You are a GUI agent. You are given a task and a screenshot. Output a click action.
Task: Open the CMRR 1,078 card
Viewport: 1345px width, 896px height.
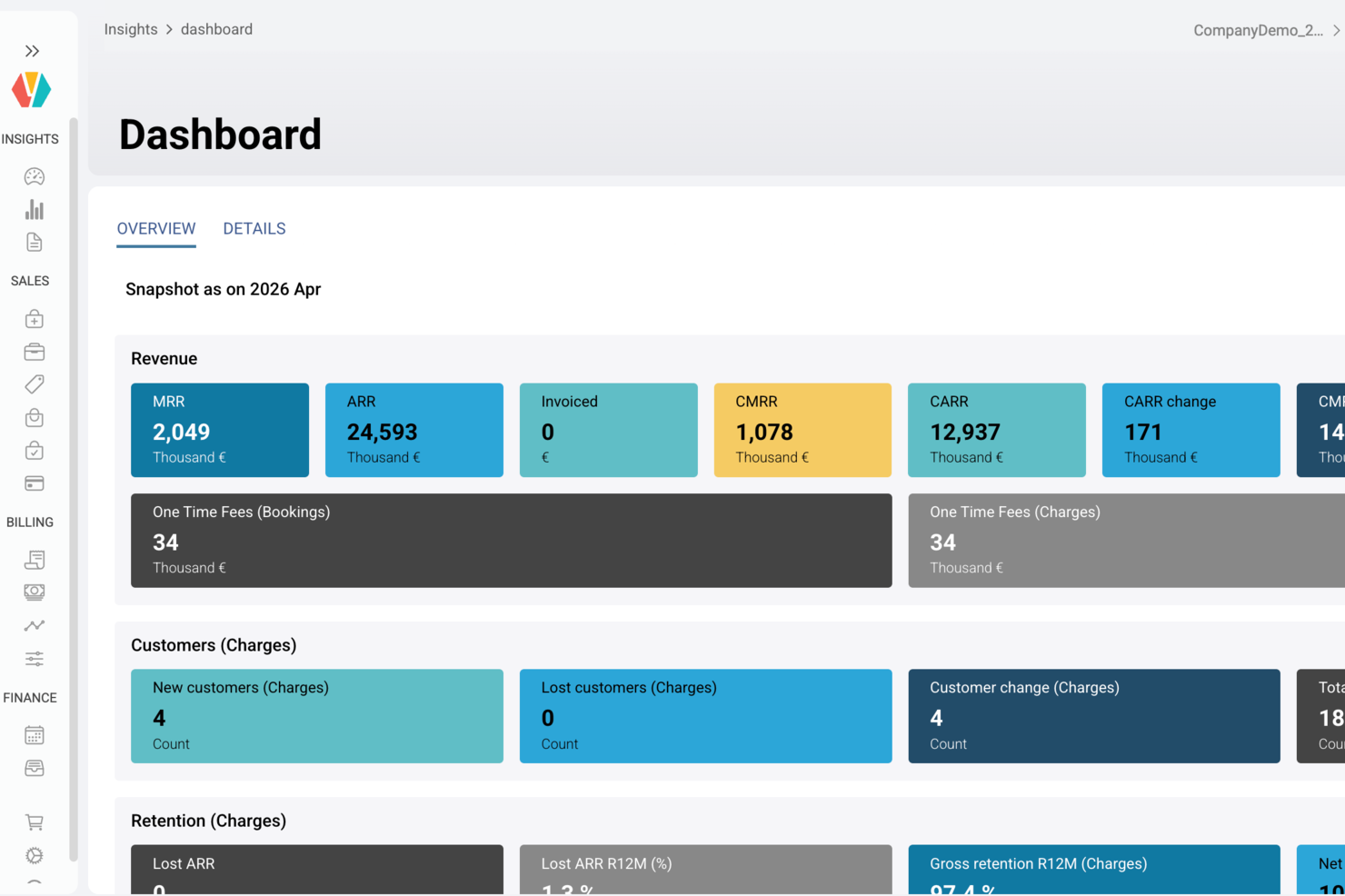[803, 430]
